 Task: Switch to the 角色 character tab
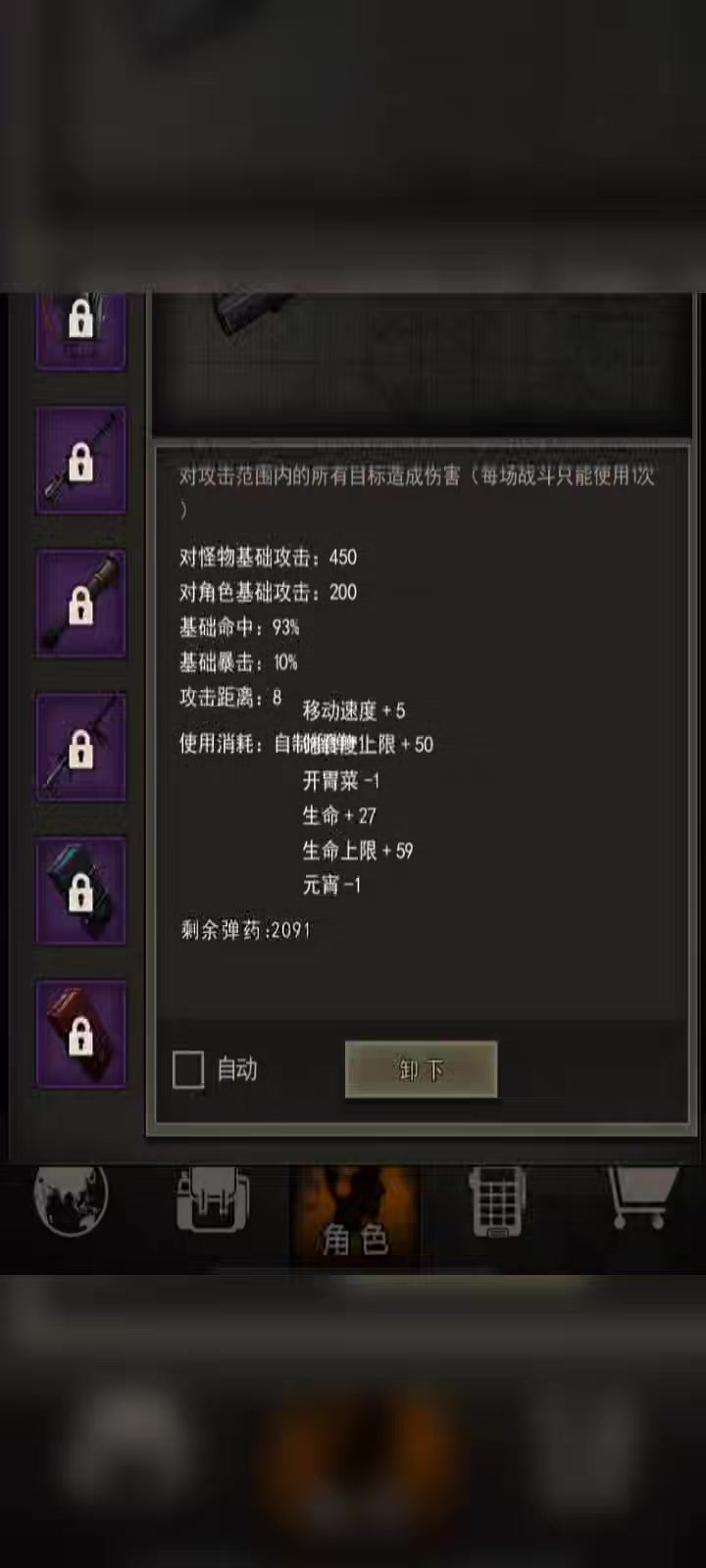pyautogui.click(x=355, y=1213)
